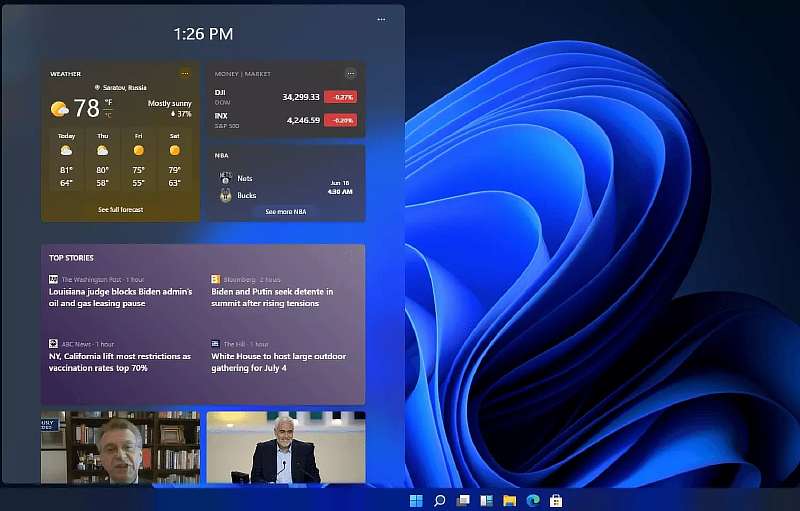The width and height of the screenshot is (800, 511).
Task: Open Microsoft Store from the taskbar
Action: [x=556, y=500]
